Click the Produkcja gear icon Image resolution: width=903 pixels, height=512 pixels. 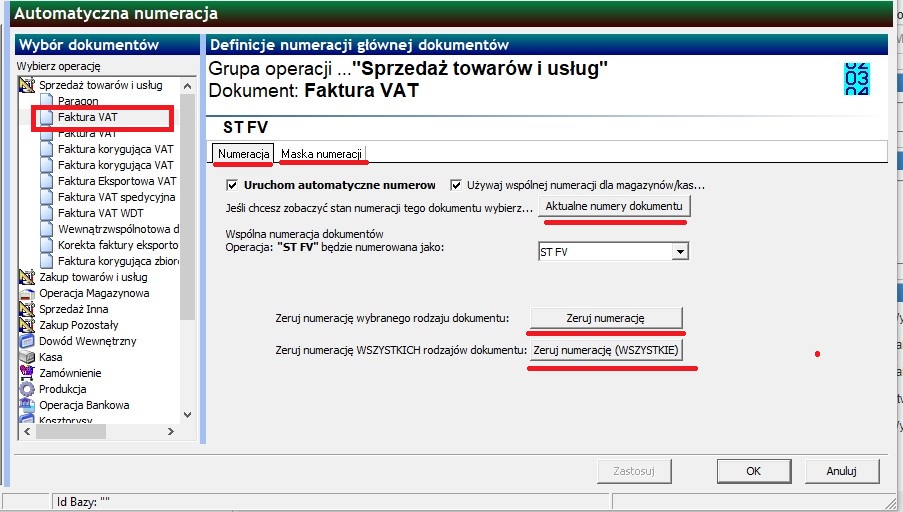[x=26, y=389]
